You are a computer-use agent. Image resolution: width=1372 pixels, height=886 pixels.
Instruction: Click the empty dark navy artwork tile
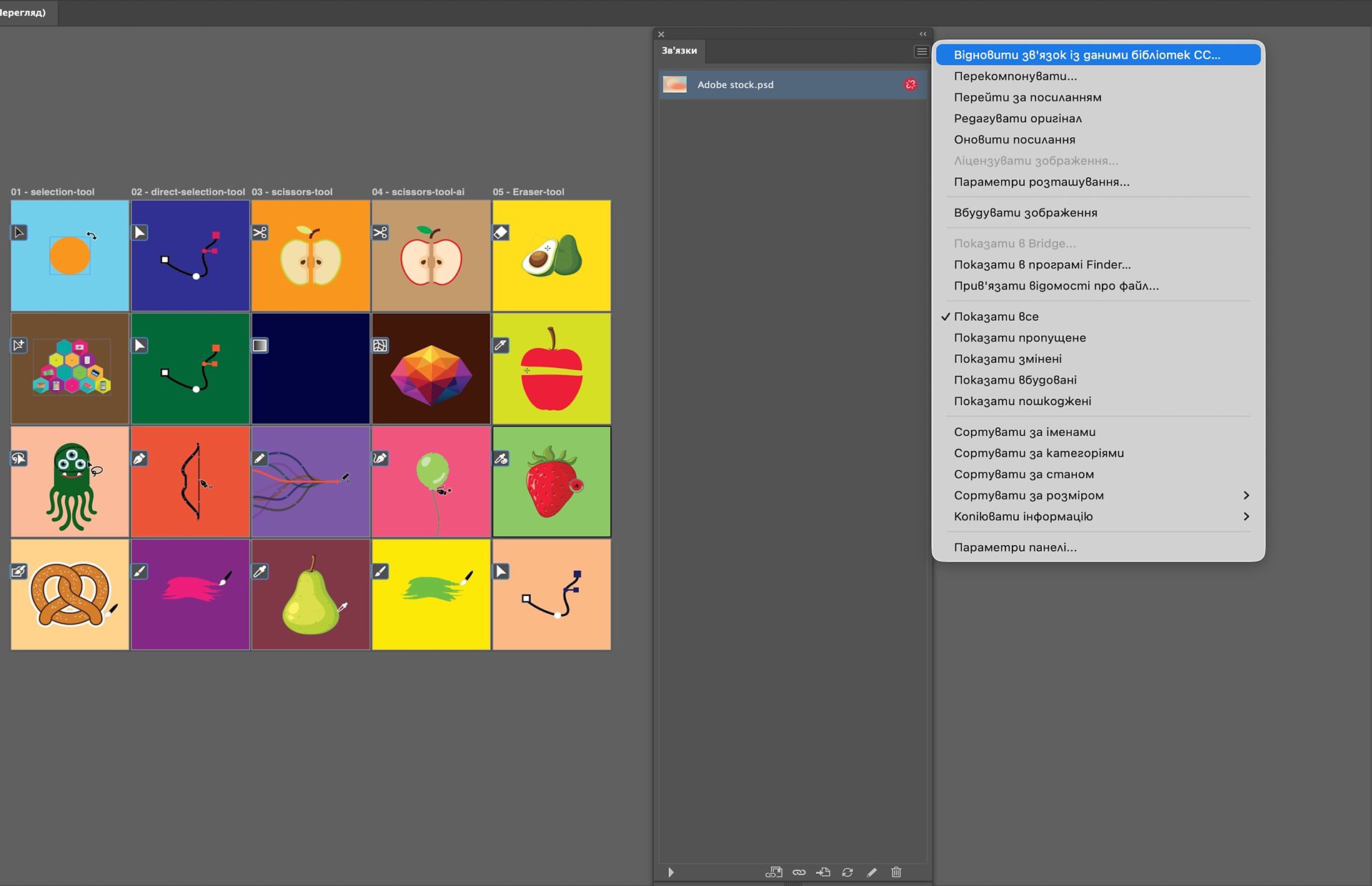point(311,369)
